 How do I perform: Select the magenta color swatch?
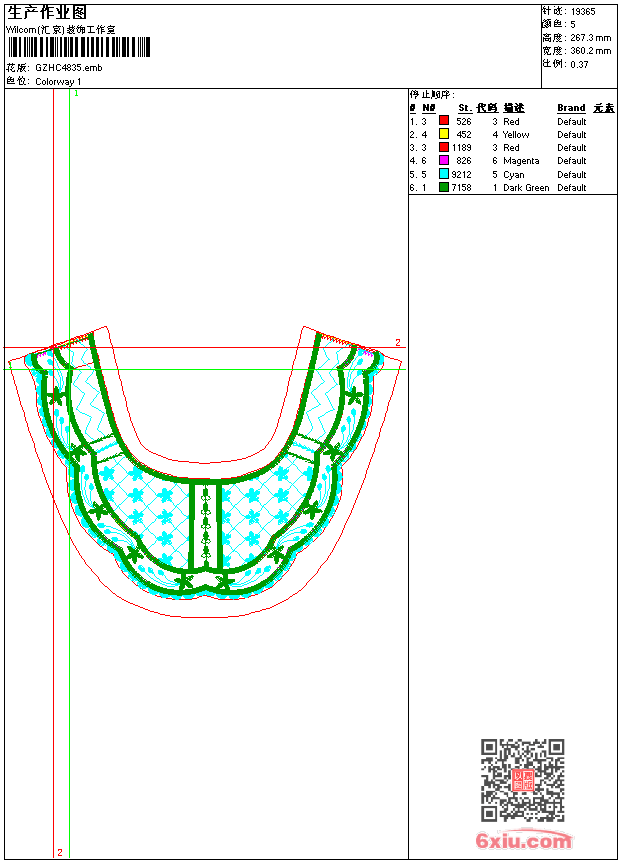(x=444, y=160)
